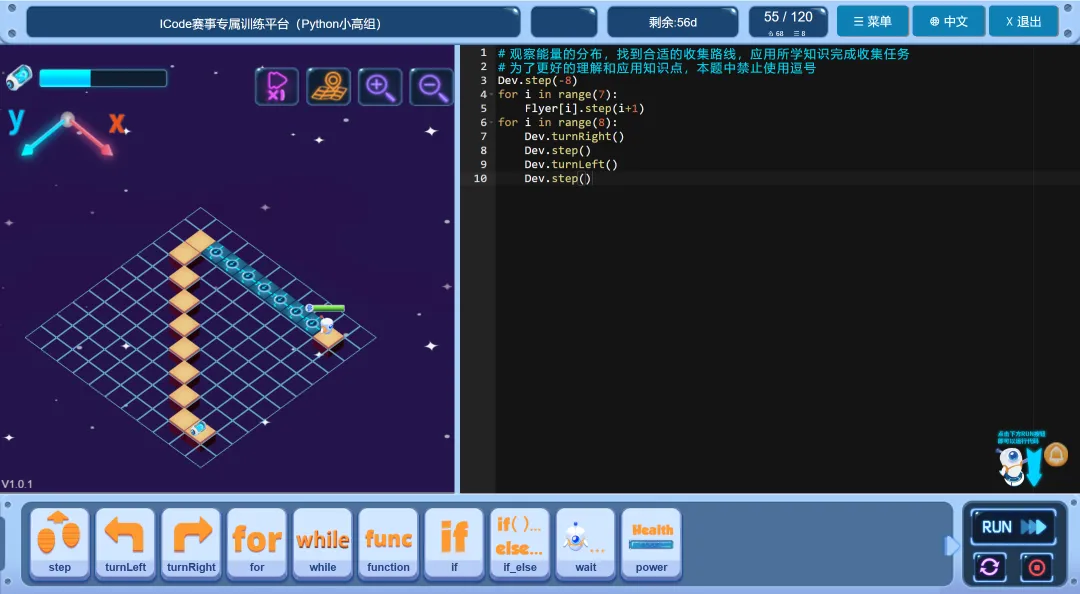Zoom out of the game scene
This screenshot has width=1080, height=594.
click(432, 87)
